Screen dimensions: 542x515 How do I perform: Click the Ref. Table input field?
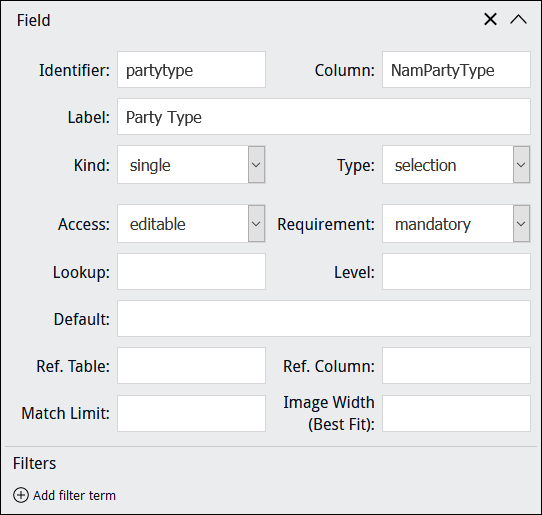click(191, 366)
